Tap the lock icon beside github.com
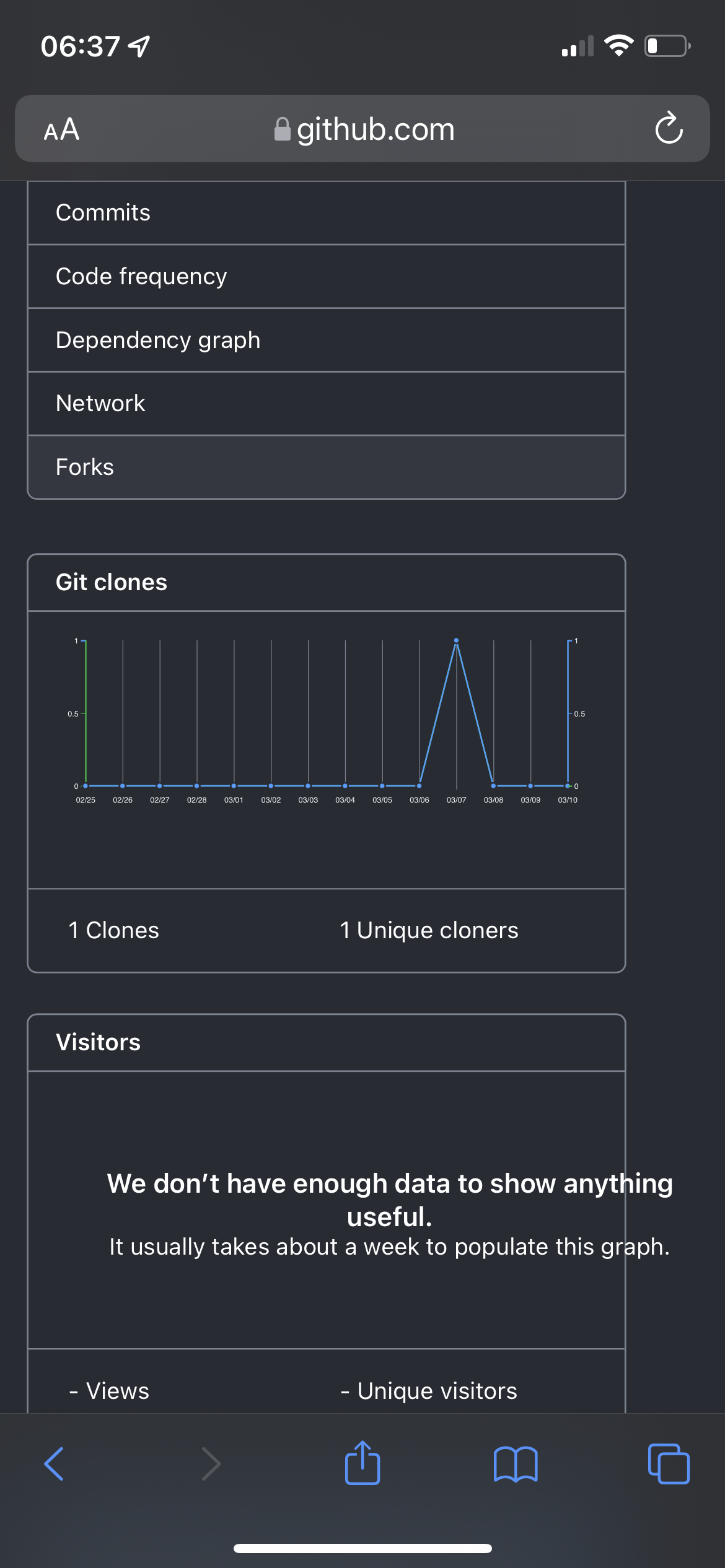725x1568 pixels. [283, 129]
